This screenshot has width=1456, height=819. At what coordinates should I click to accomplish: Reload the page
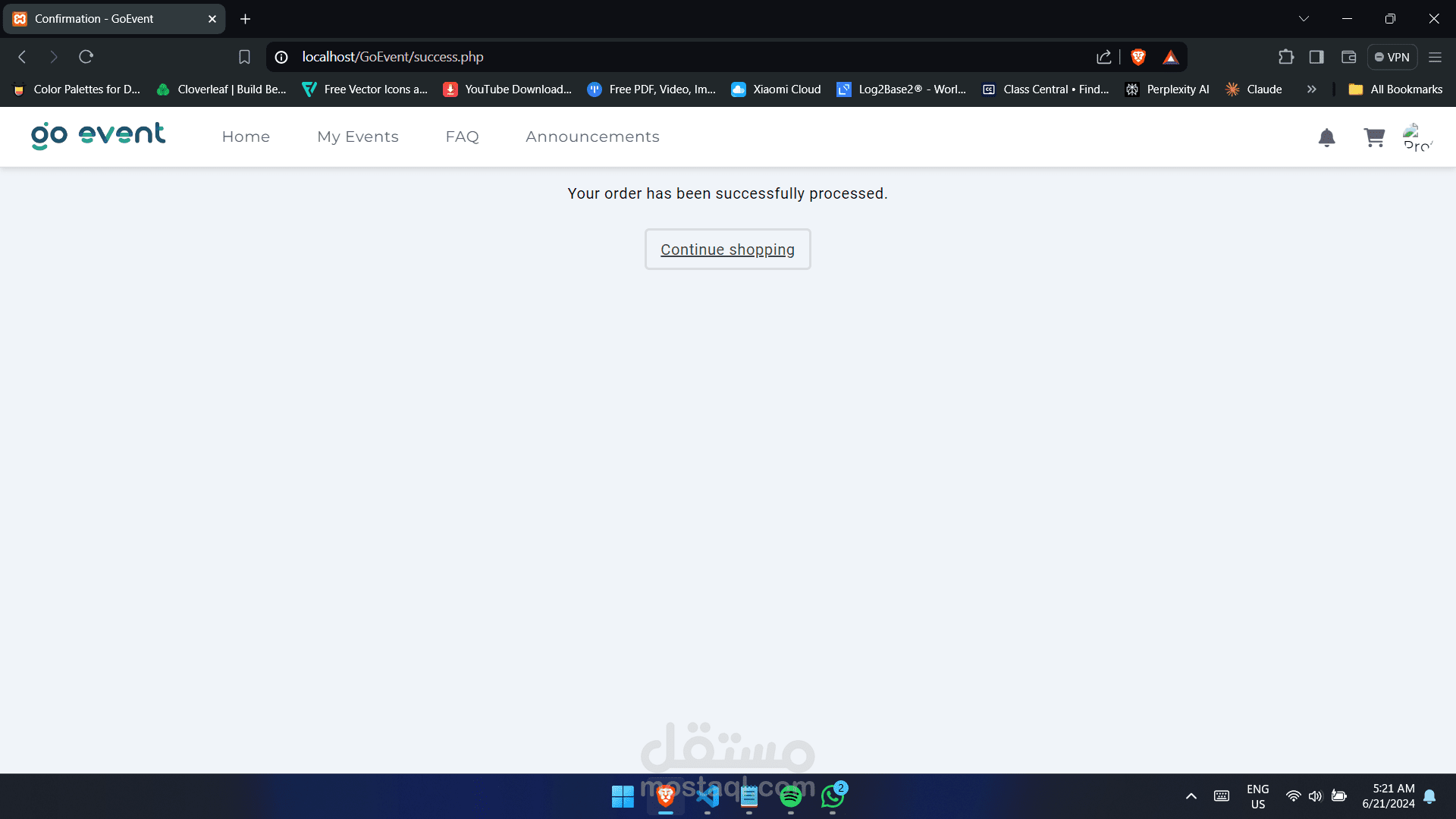click(x=86, y=57)
